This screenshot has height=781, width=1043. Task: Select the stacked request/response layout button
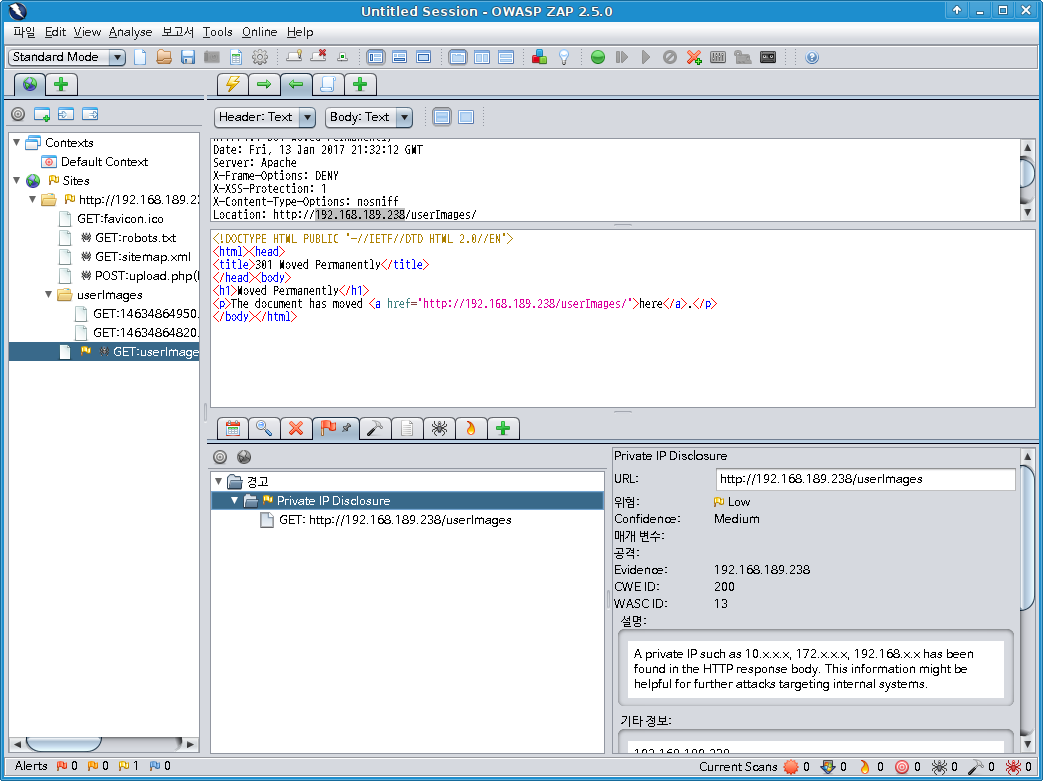pyautogui.click(x=506, y=57)
